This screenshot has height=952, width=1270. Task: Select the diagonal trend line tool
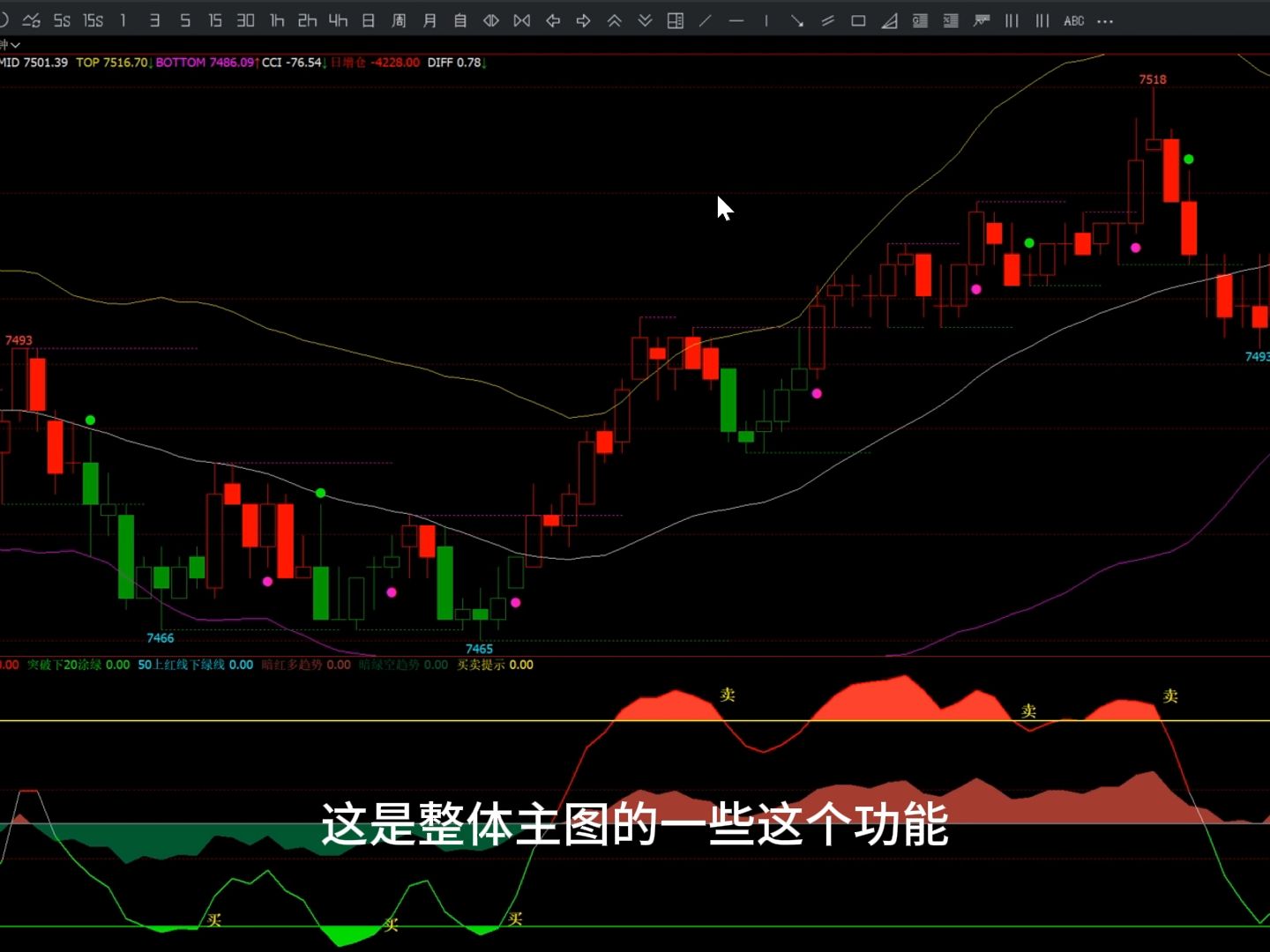pos(706,20)
